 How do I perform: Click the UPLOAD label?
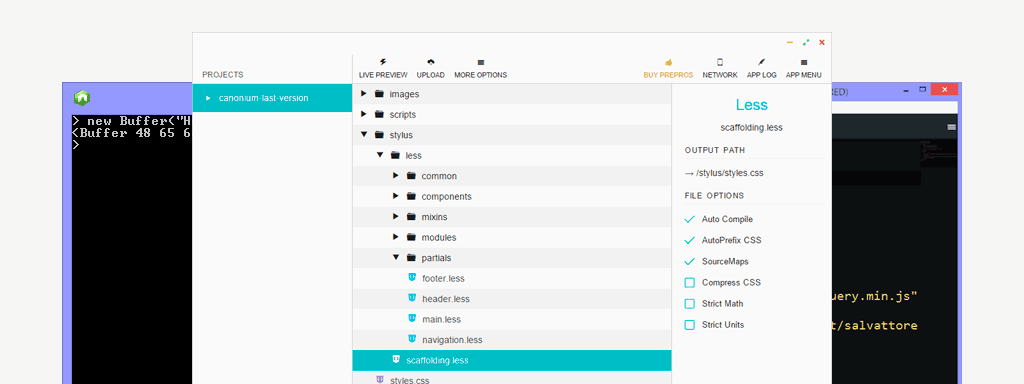[430, 75]
